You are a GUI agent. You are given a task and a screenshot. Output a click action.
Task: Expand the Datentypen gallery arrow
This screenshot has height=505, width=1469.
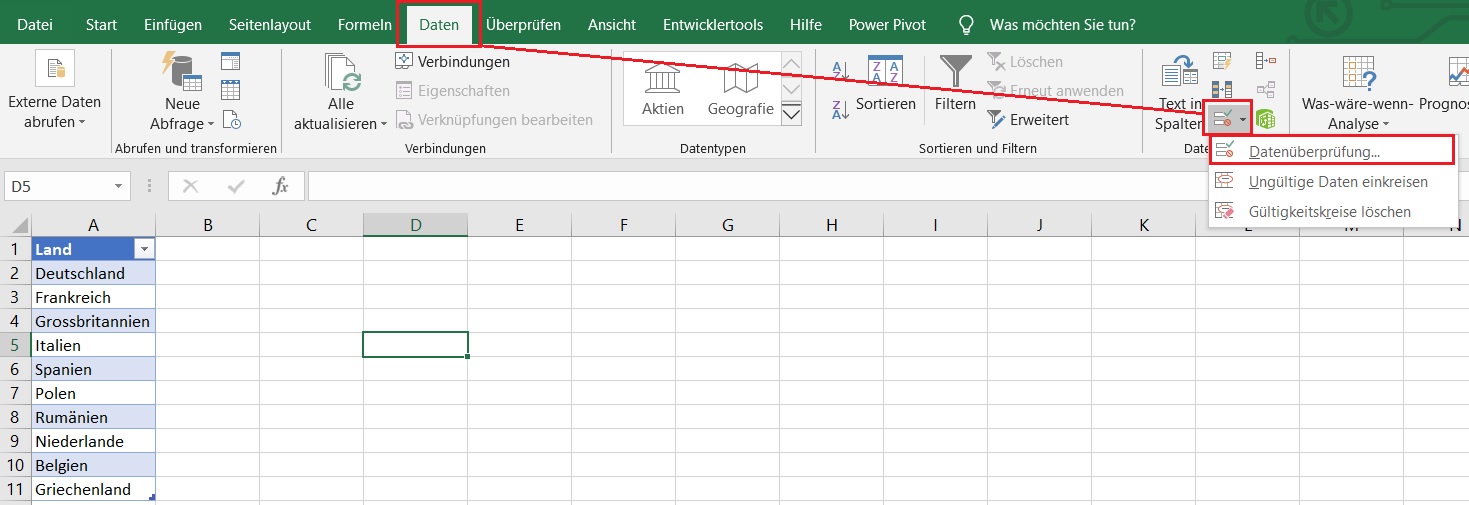(x=791, y=114)
